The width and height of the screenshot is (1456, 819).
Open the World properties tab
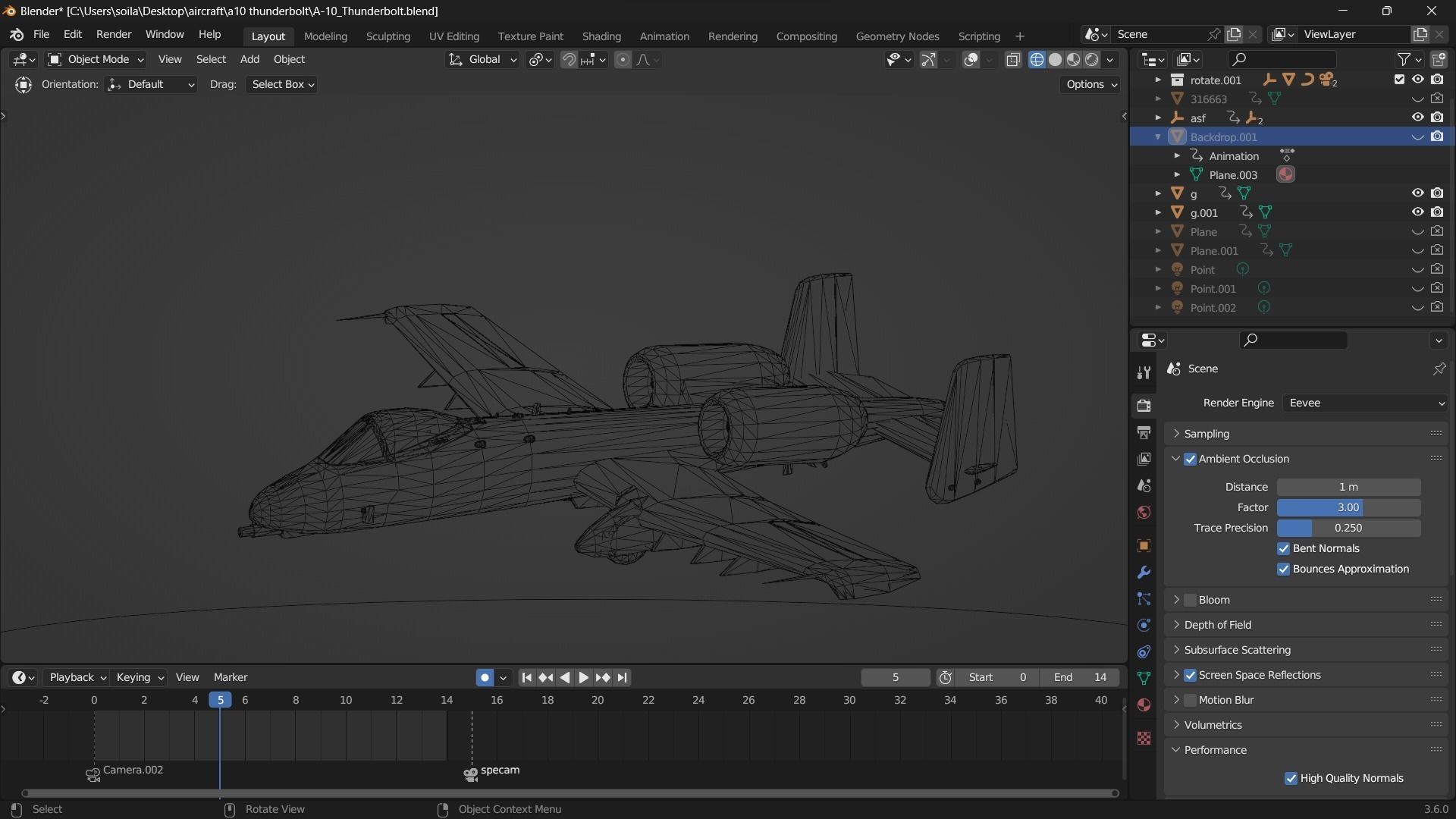tap(1144, 513)
